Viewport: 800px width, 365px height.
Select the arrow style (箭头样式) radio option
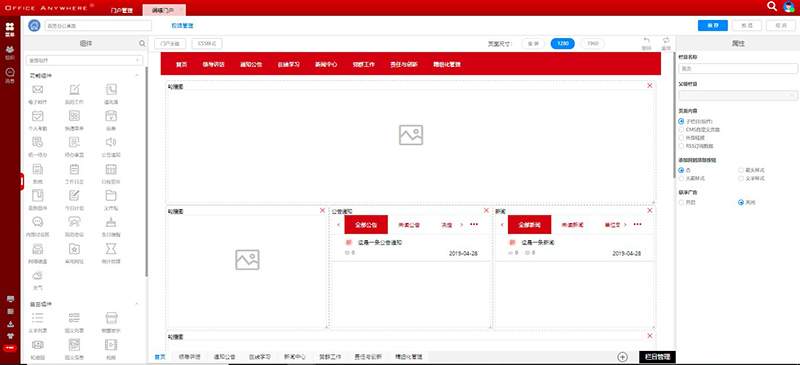coord(741,170)
